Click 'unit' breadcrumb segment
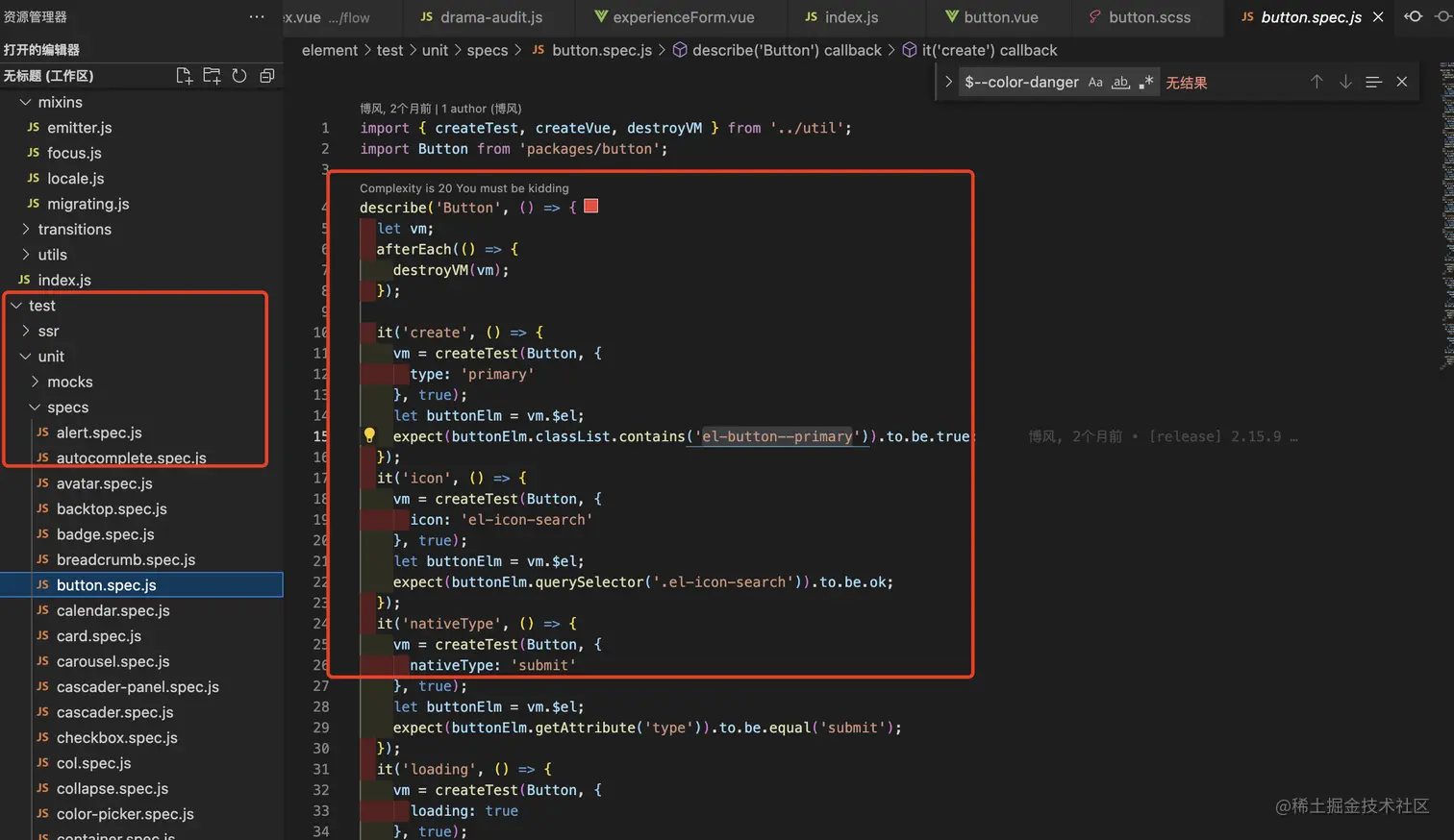Screen dimensions: 1454x840 [x=435, y=50]
